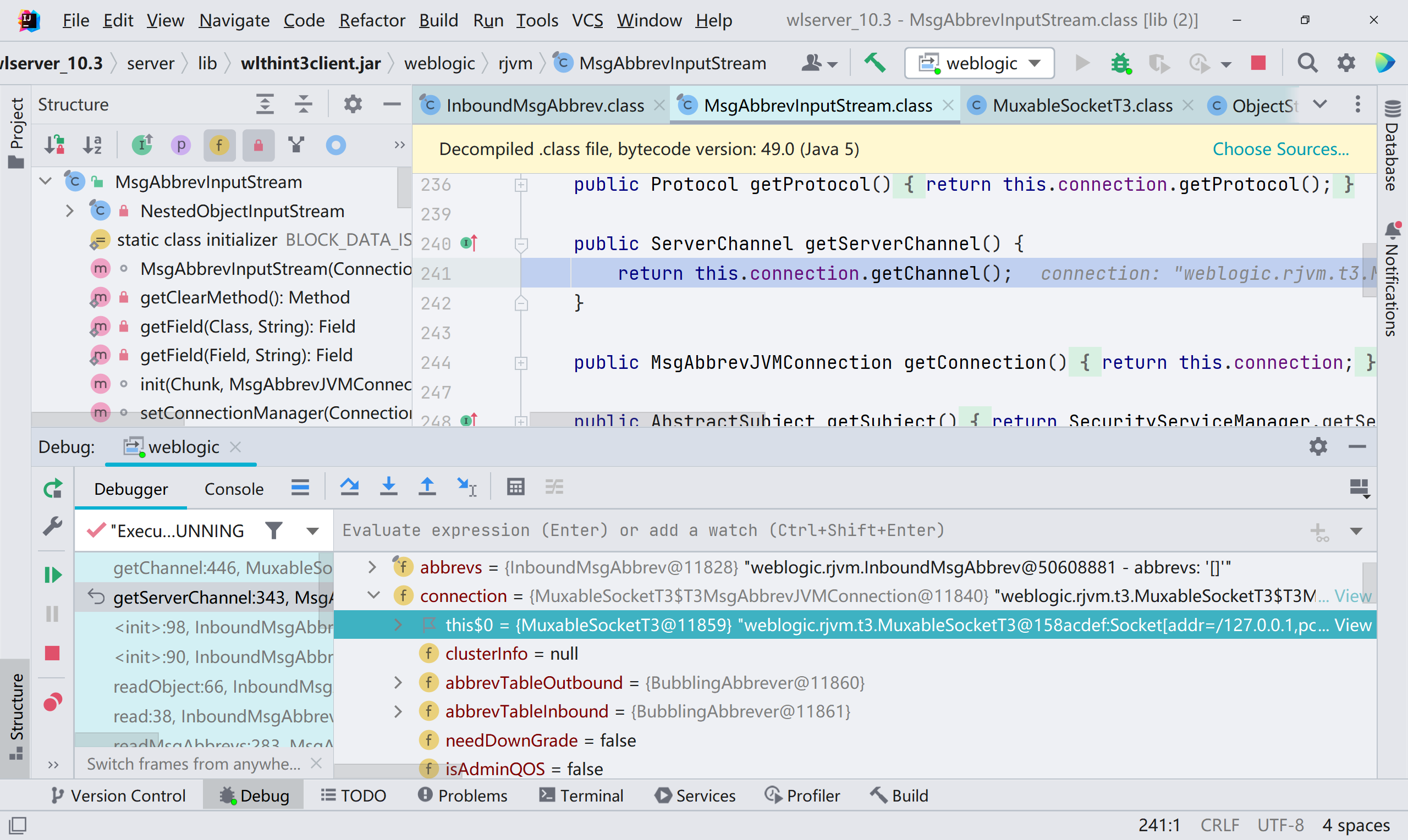This screenshot has width=1408, height=840.
Task: Click the thread filter funnel icon
Action: (x=273, y=530)
